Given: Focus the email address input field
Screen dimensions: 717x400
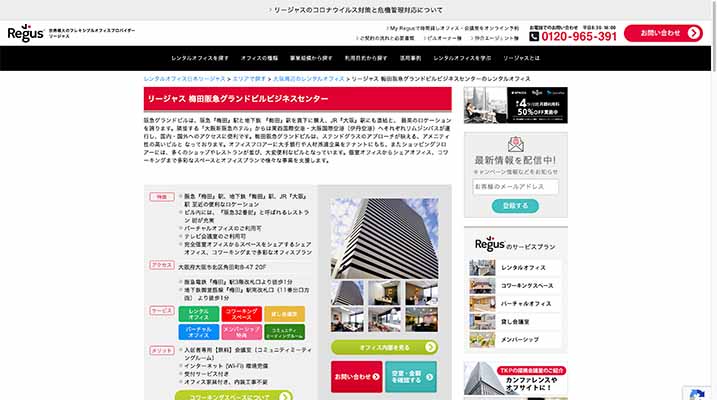Looking at the screenshot, I should (515, 187).
